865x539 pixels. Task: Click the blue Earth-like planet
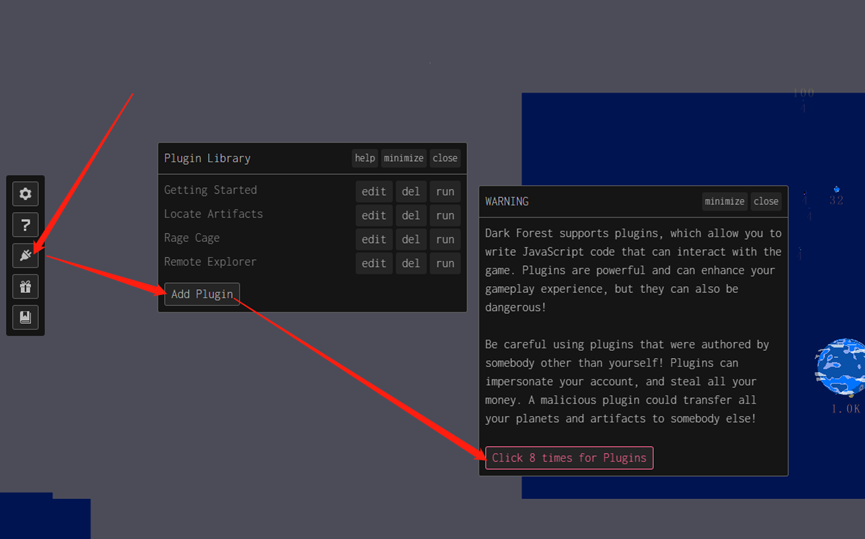(x=840, y=367)
